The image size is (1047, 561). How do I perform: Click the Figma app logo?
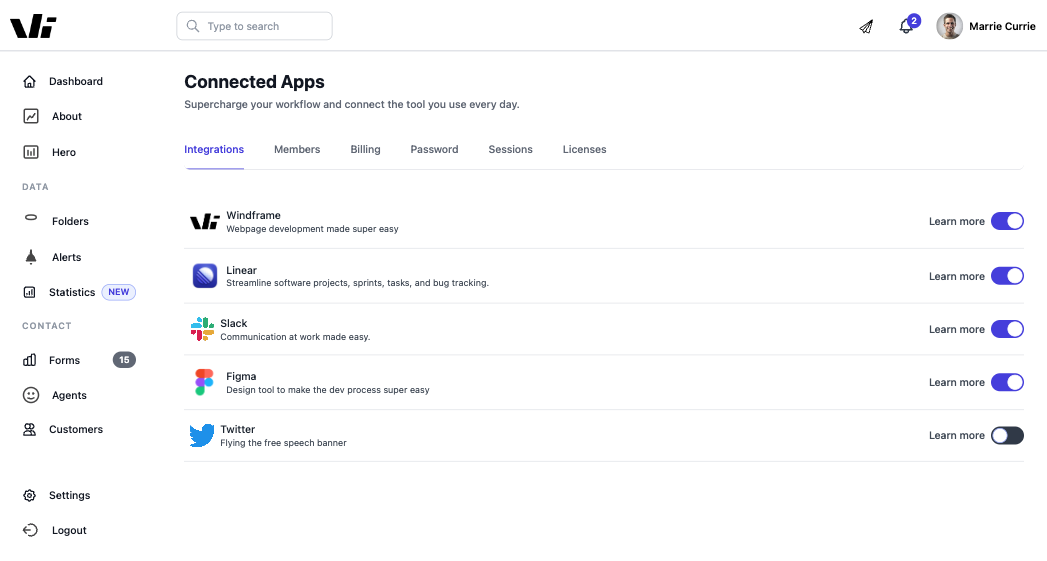point(204,382)
